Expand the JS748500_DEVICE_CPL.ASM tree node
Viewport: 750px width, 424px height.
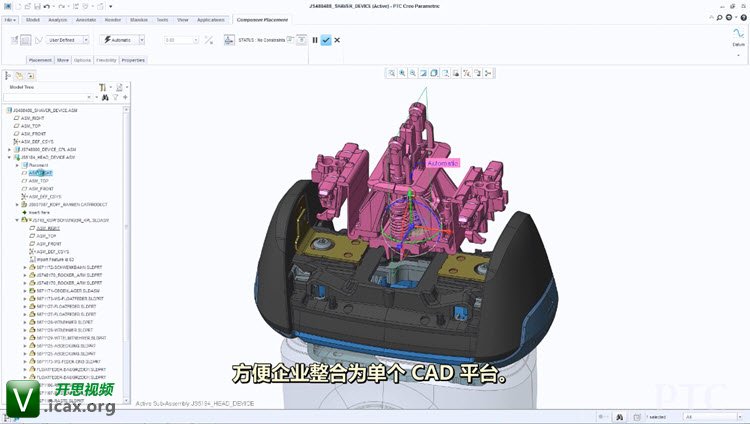[10, 149]
